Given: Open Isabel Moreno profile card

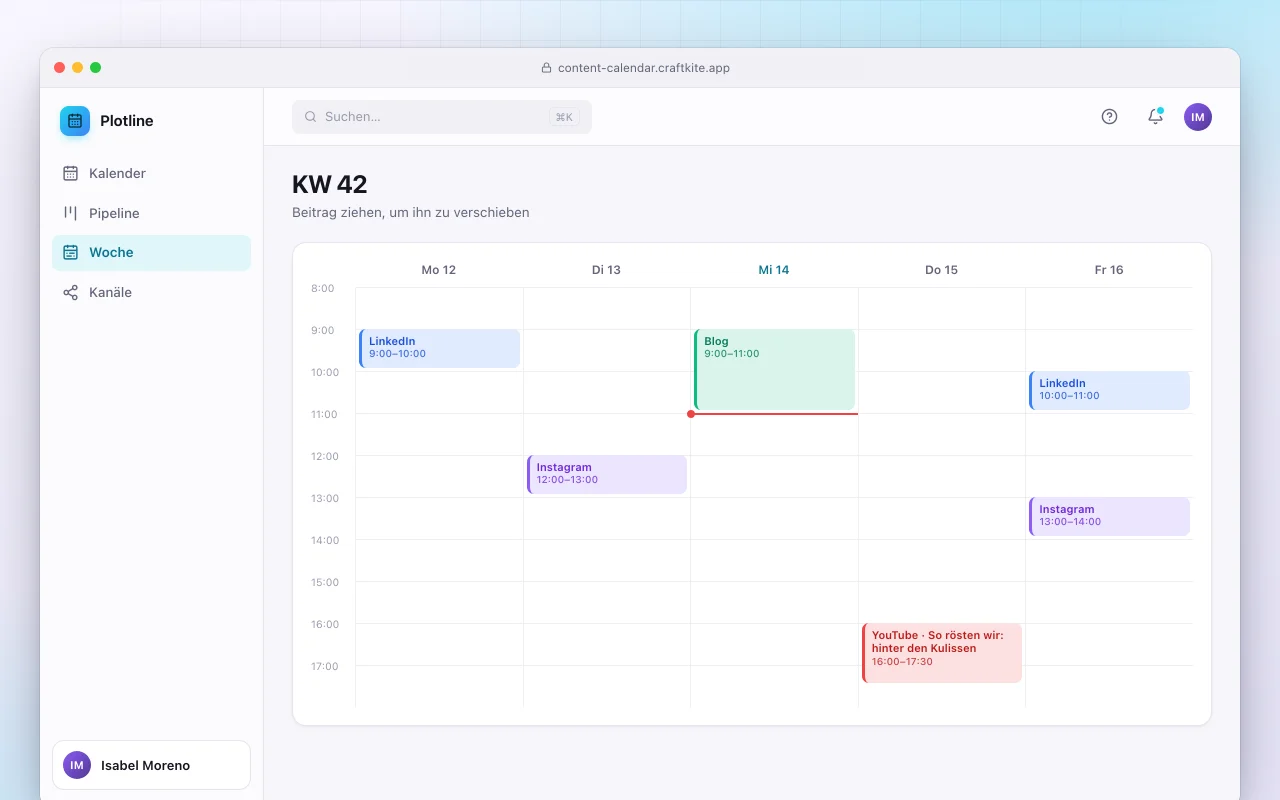Looking at the screenshot, I should coord(151,765).
